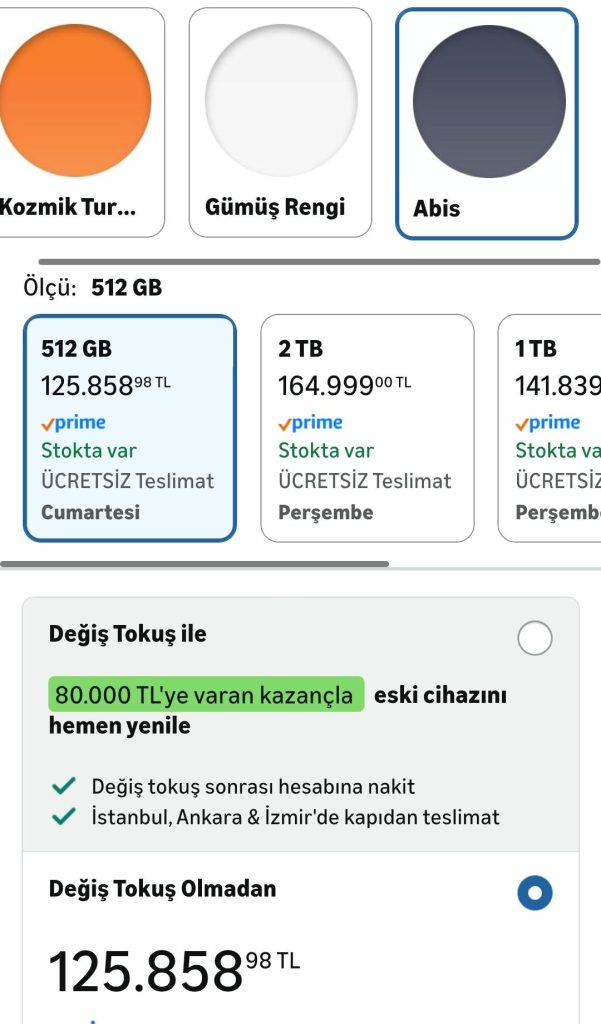Tap the Değiş Tokuş ile heading
601x1024 pixels.
click(x=128, y=634)
